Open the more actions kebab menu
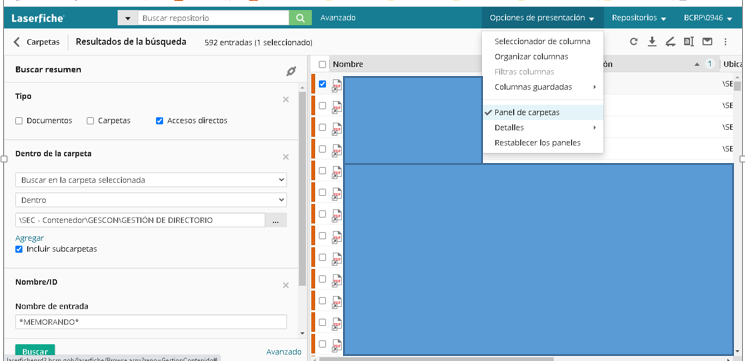This screenshot has height=361, width=745. click(x=726, y=42)
